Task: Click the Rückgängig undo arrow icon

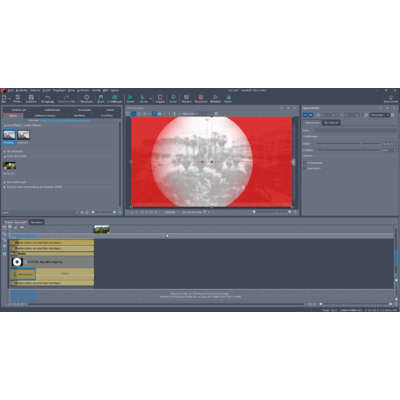Action: click(x=47, y=98)
